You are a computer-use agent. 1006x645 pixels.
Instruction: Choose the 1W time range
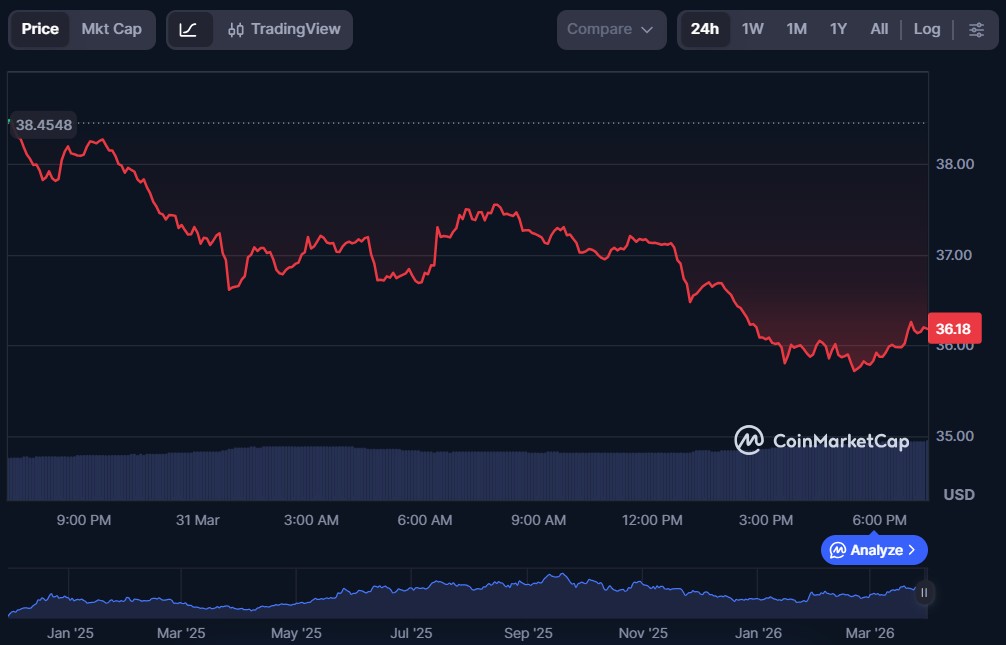click(x=753, y=30)
